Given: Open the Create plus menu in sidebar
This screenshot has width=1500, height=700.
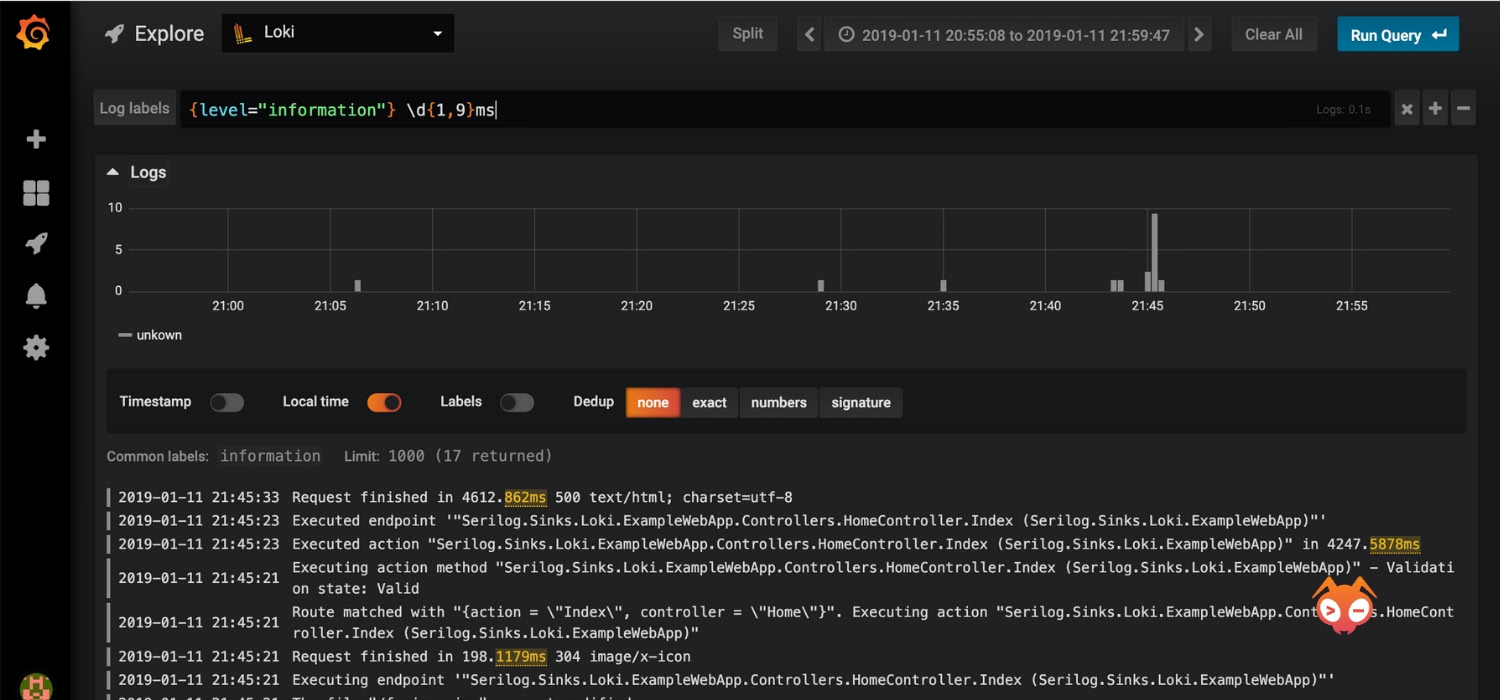Looking at the screenshot, I should pos(36,139).
